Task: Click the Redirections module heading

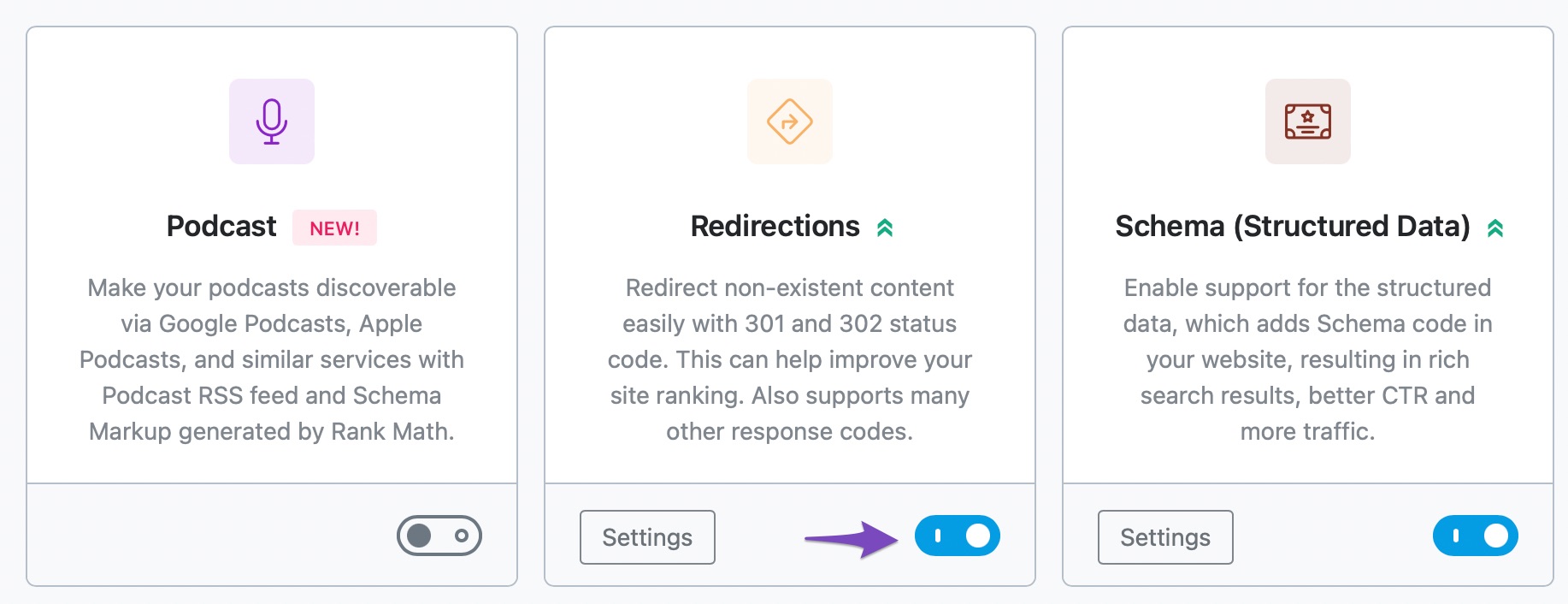Action: click(x=775, y=226)
